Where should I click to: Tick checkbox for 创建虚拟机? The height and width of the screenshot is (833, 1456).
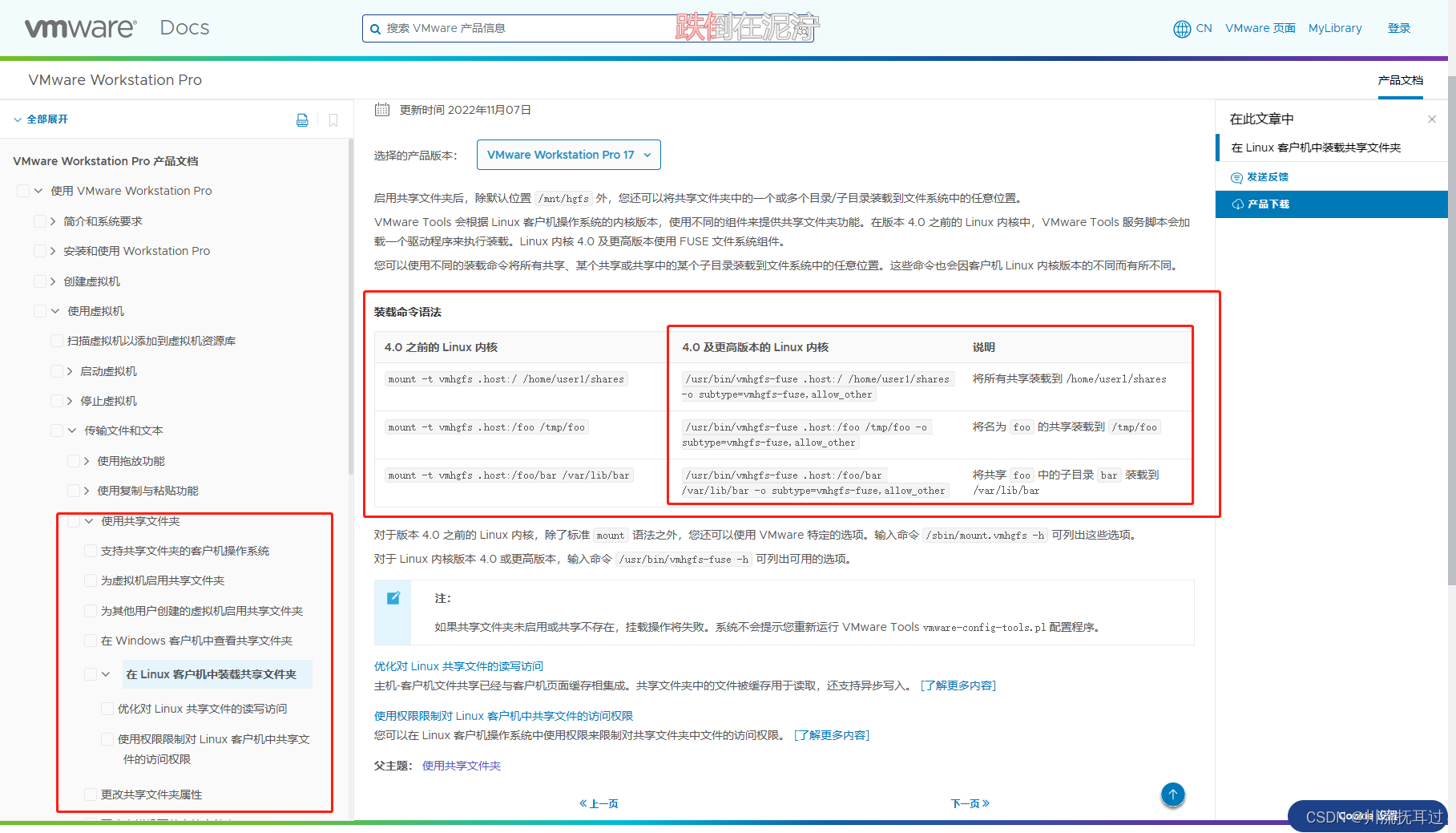click(40, 281)
